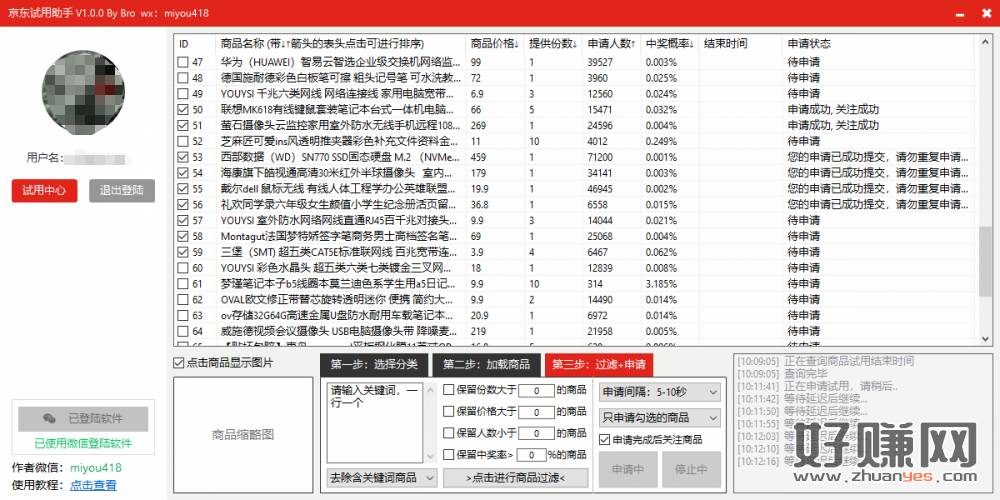
Task: Click win rate 3.185%
Action: pyautogui.click(x=661, y=283)
